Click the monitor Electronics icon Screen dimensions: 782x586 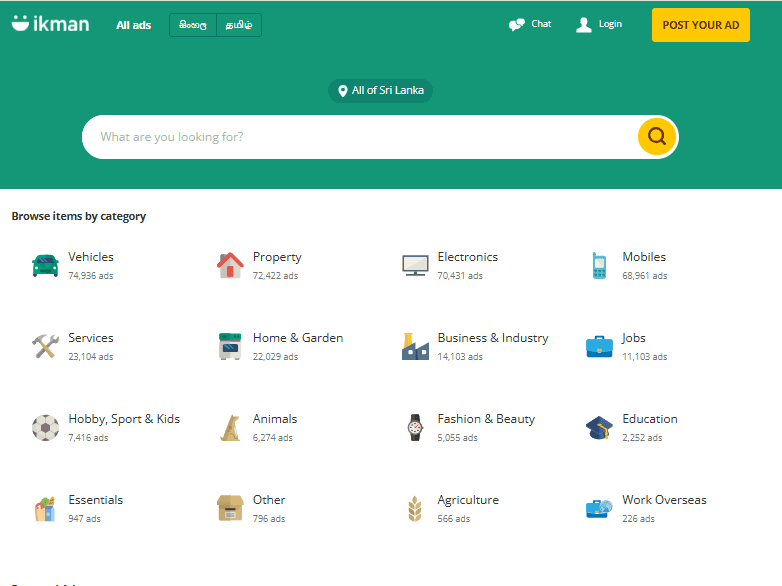point(415,265)
